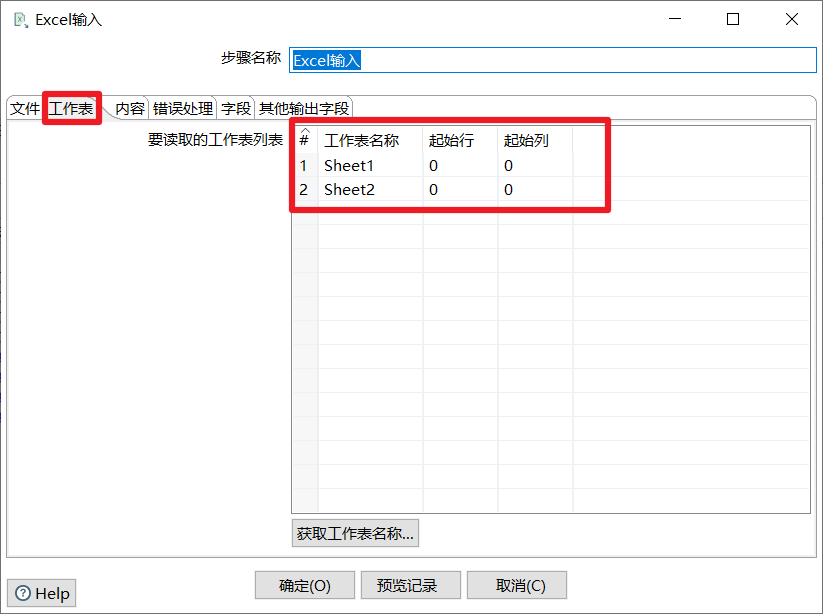Viewport: 823px width, 614px height.
Task: Click the 步骤名称 input field
Action: 553,60
